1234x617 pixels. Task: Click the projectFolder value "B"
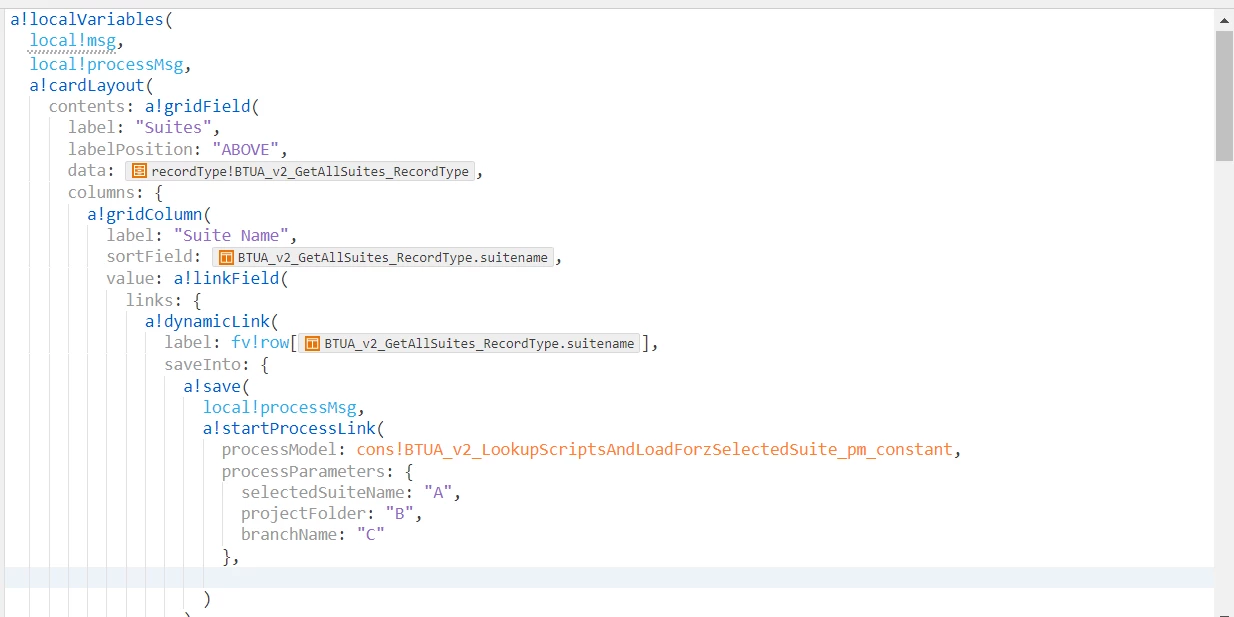tap(400, 514)
